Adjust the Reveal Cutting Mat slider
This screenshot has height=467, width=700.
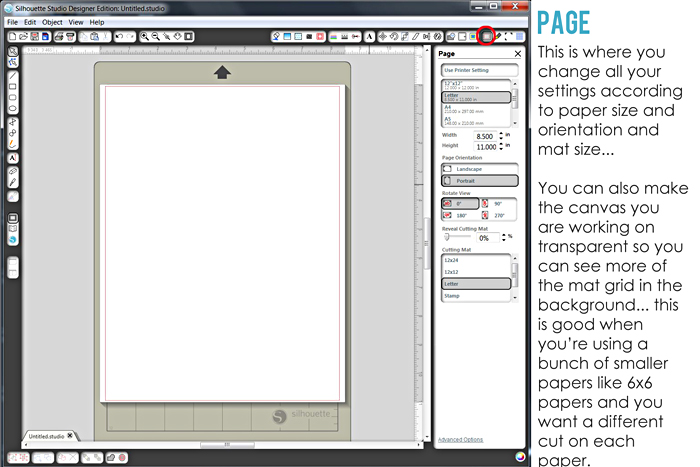click(x=447, y=238)
